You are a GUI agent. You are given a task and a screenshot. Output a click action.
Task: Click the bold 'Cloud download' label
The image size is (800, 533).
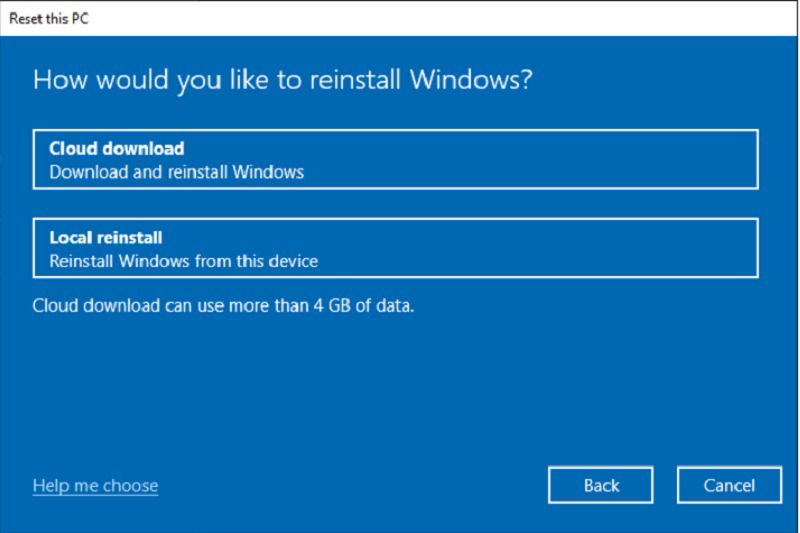[117, 148]
